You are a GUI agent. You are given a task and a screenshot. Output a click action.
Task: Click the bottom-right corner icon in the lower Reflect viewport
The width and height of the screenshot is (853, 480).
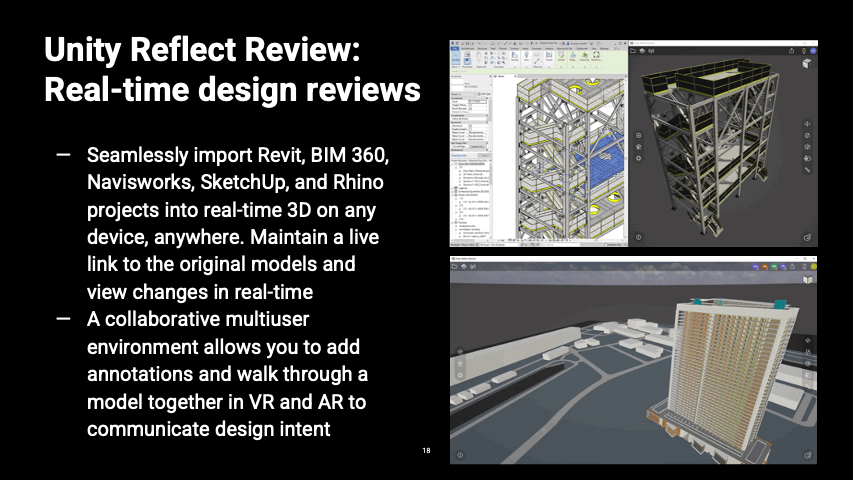click(x=807, y=455)
